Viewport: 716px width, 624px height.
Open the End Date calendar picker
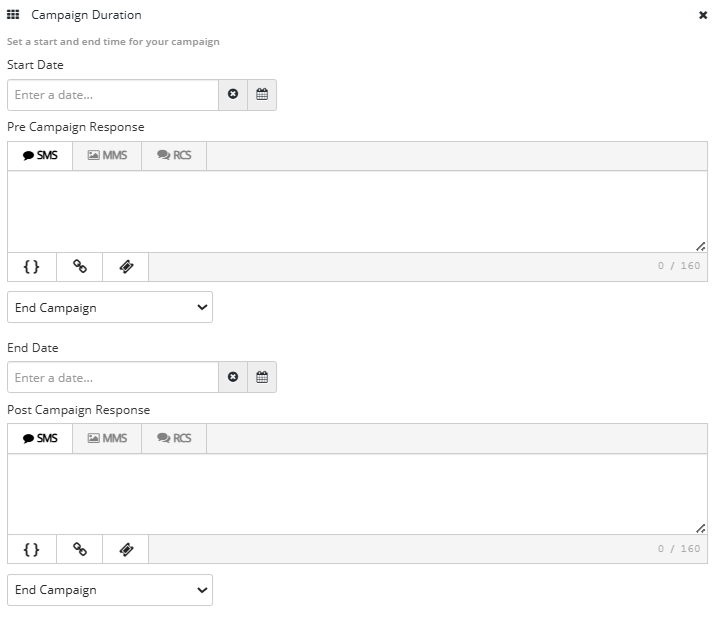tap(262, 377)
